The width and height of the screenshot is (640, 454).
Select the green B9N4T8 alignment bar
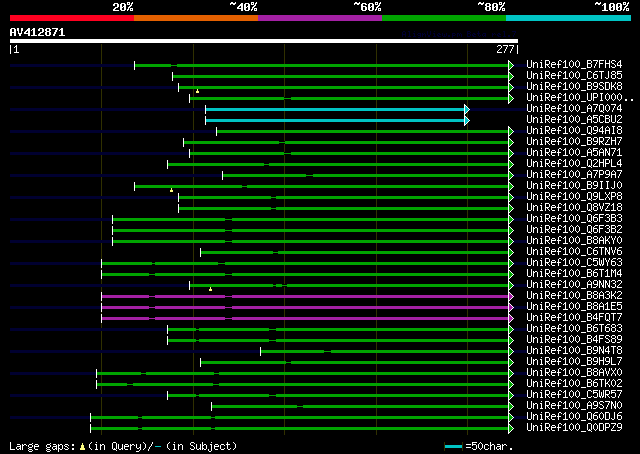click(385, 352)
